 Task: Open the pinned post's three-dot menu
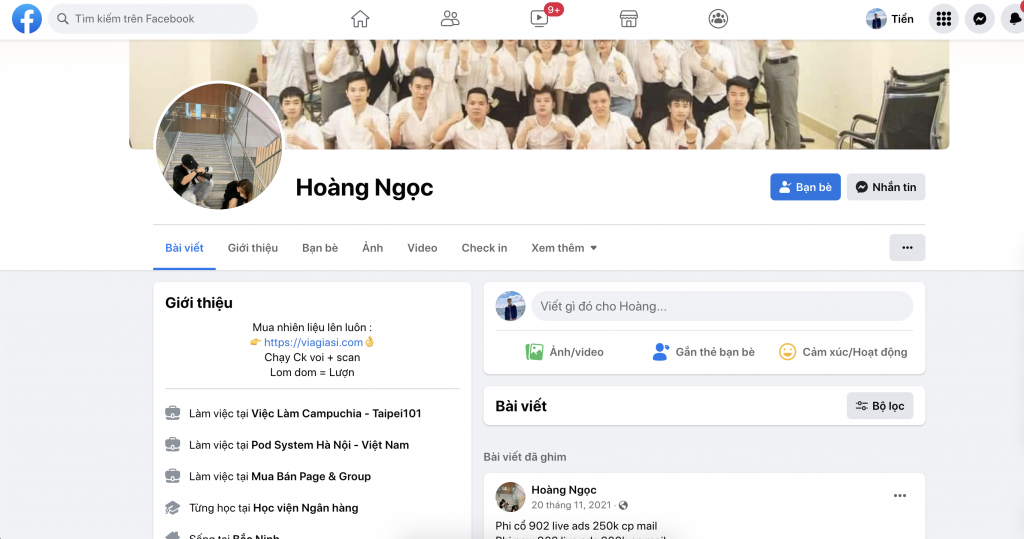pos(900,496)
